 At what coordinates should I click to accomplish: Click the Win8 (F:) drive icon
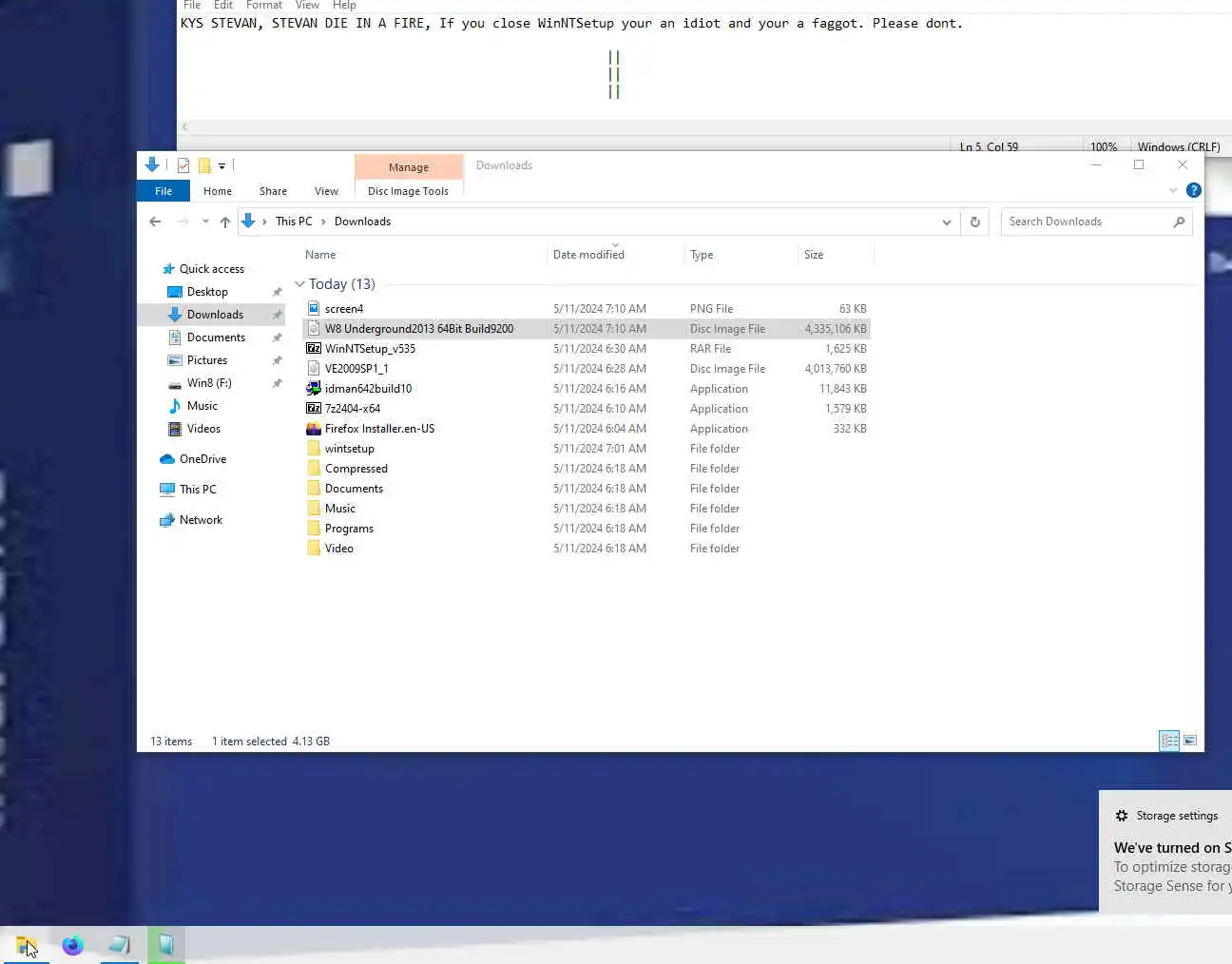tap(175, 384)
